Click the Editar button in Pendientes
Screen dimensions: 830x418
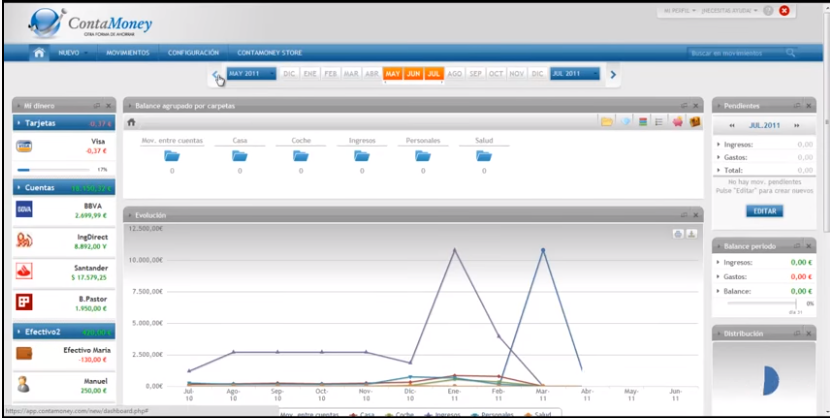764,211
